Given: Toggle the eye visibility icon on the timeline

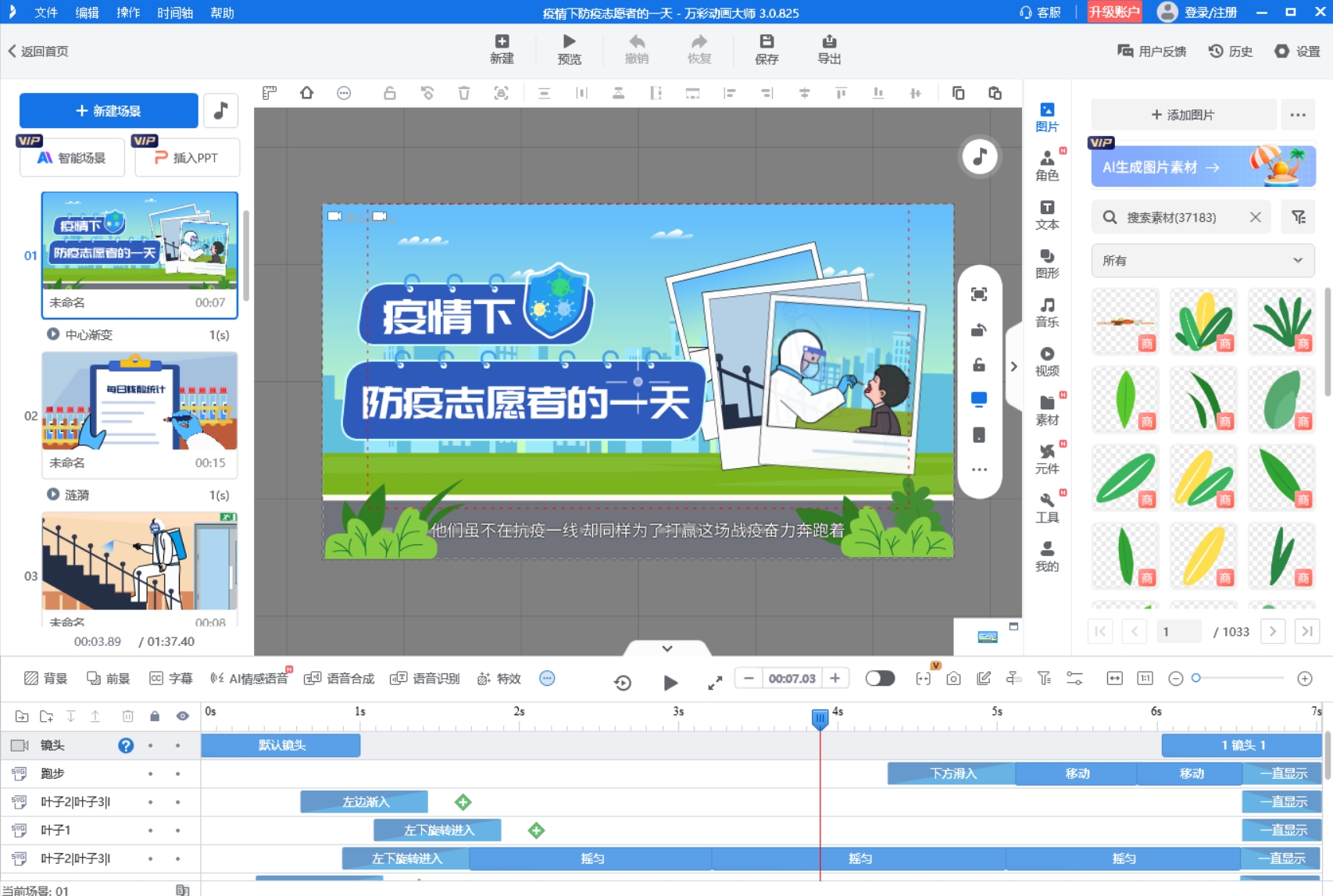Looking at the screenshot, I should coord(183,715).
